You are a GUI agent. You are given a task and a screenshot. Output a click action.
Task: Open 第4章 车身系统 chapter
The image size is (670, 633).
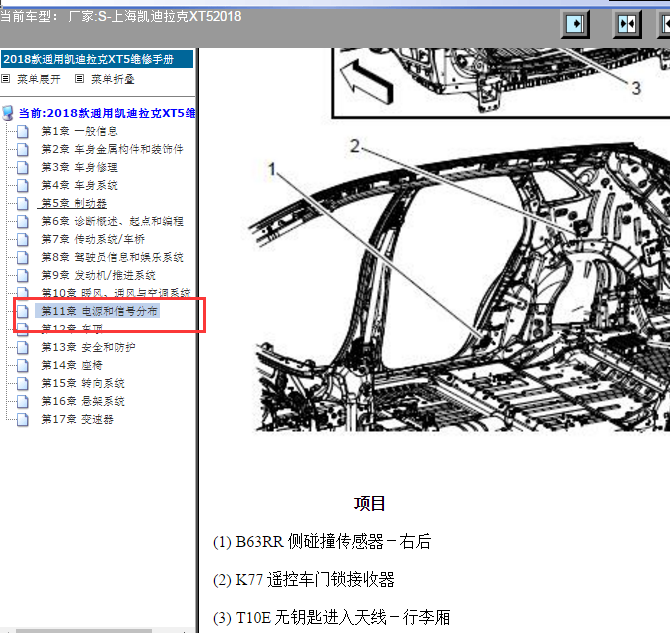point(79,185)
